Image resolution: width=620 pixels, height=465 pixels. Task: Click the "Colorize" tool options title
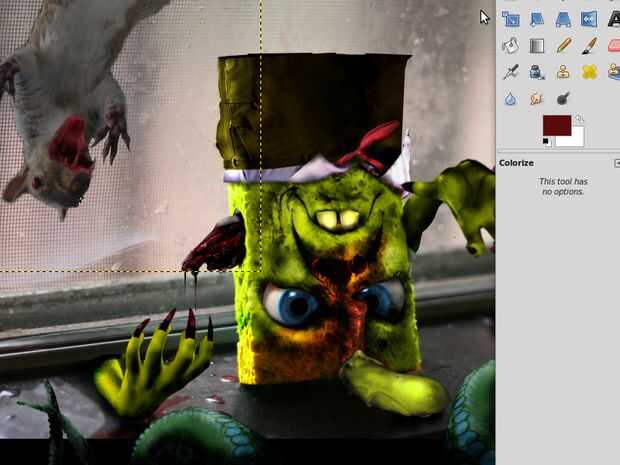point(516,163)
